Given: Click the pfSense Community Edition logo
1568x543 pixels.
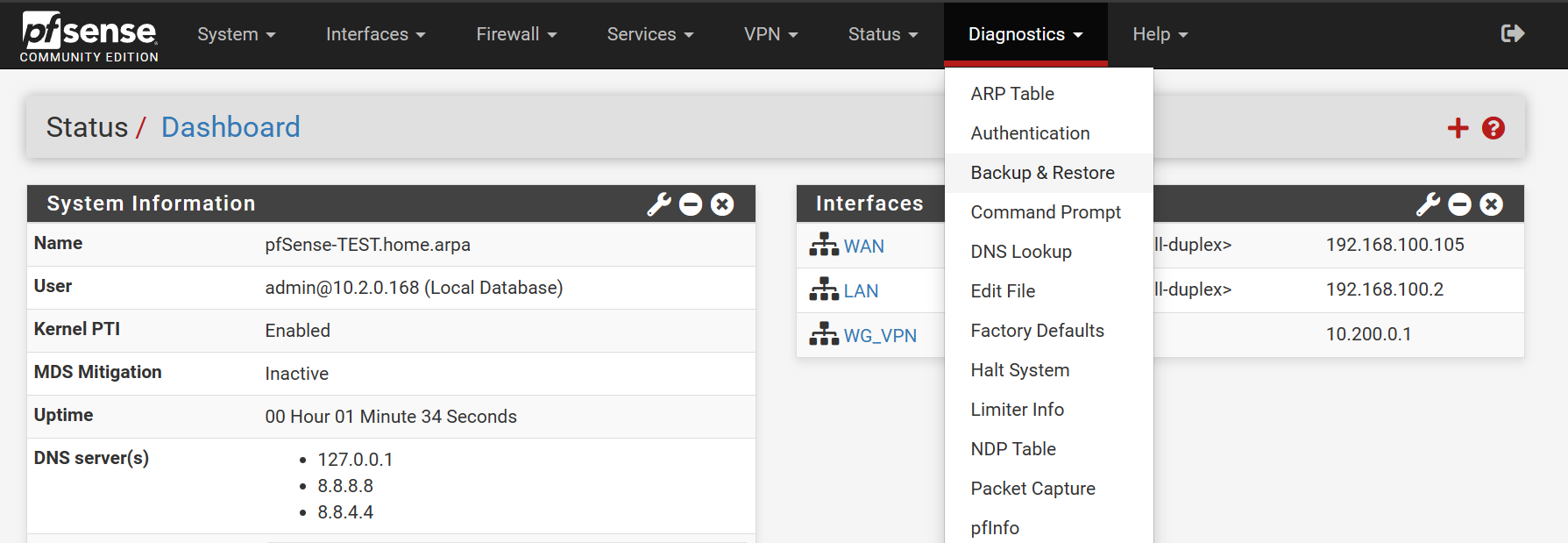Looking at the screenshot, I should pyautogui.click(x=89, y=36).
